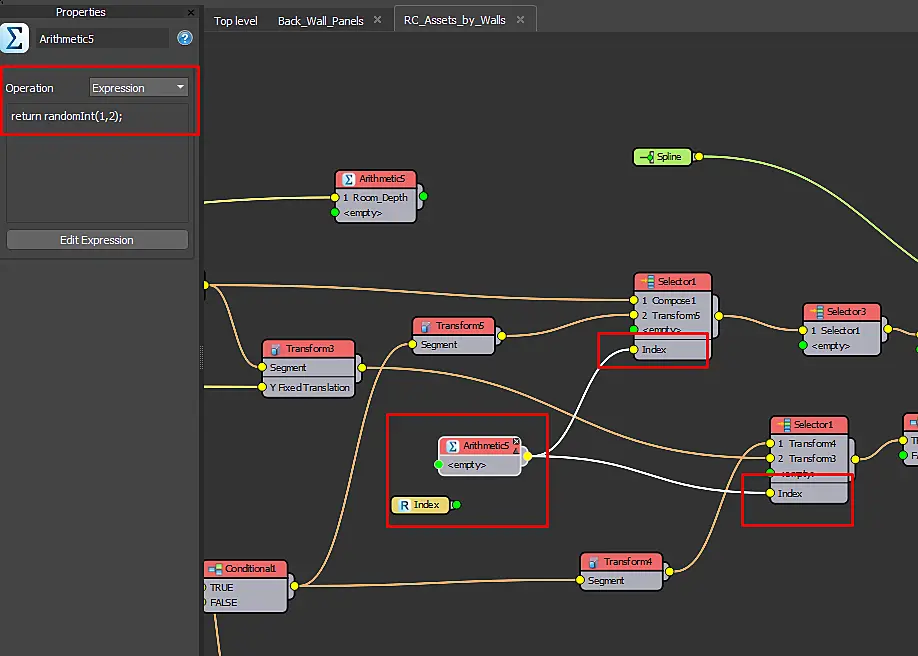Viewport: 918px width, 656px height.
Task: Click the Transform5 node's transform icon
Action: pos(426,326)
